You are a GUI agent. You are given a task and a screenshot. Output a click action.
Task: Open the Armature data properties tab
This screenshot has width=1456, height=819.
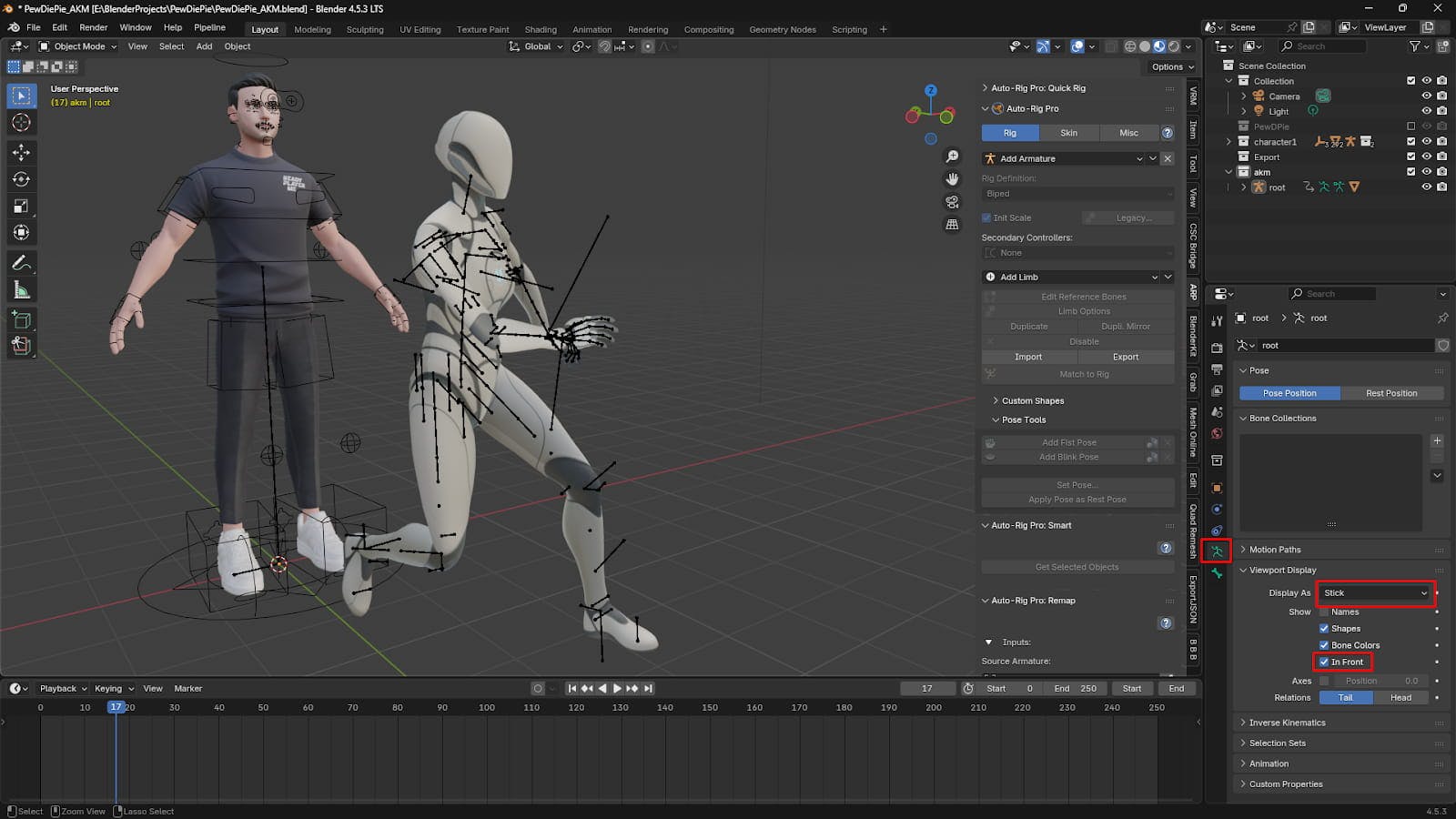[1217, 551]
